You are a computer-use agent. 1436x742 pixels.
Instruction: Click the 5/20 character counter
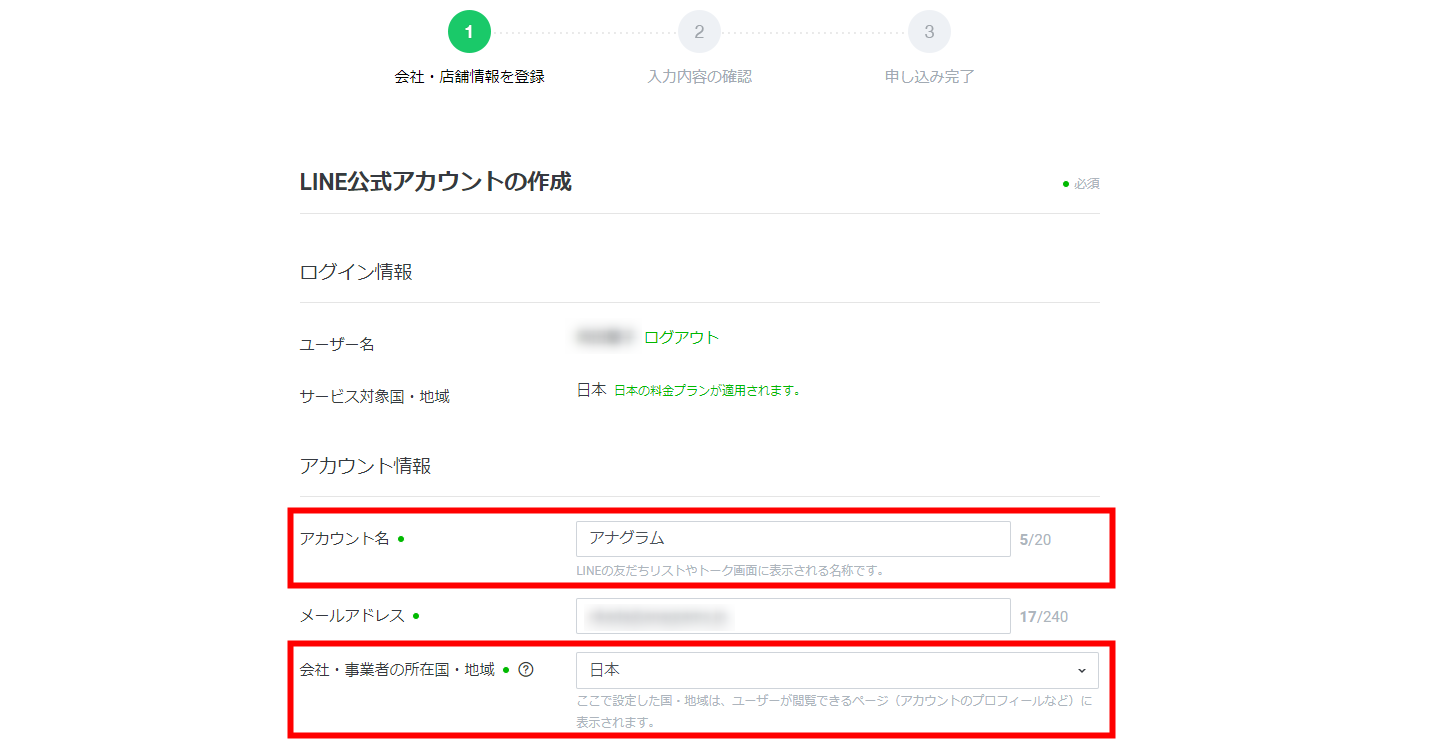[1035, 540]
